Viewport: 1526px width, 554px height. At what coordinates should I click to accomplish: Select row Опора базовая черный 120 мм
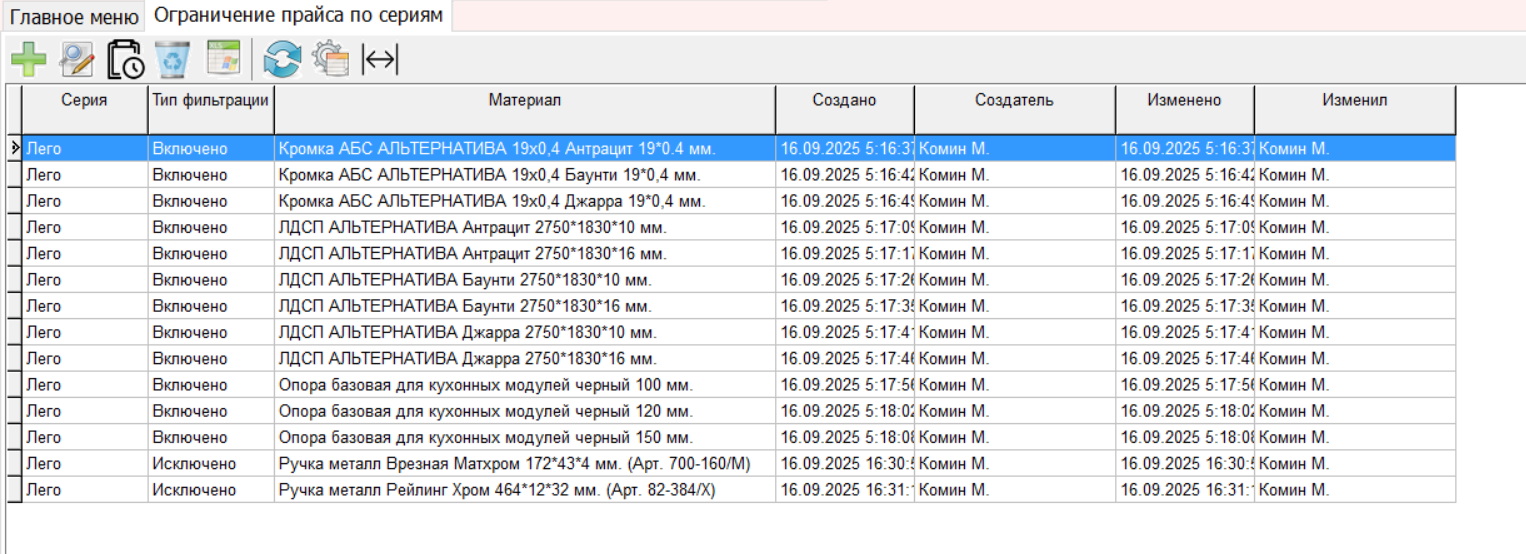point(485,411)
